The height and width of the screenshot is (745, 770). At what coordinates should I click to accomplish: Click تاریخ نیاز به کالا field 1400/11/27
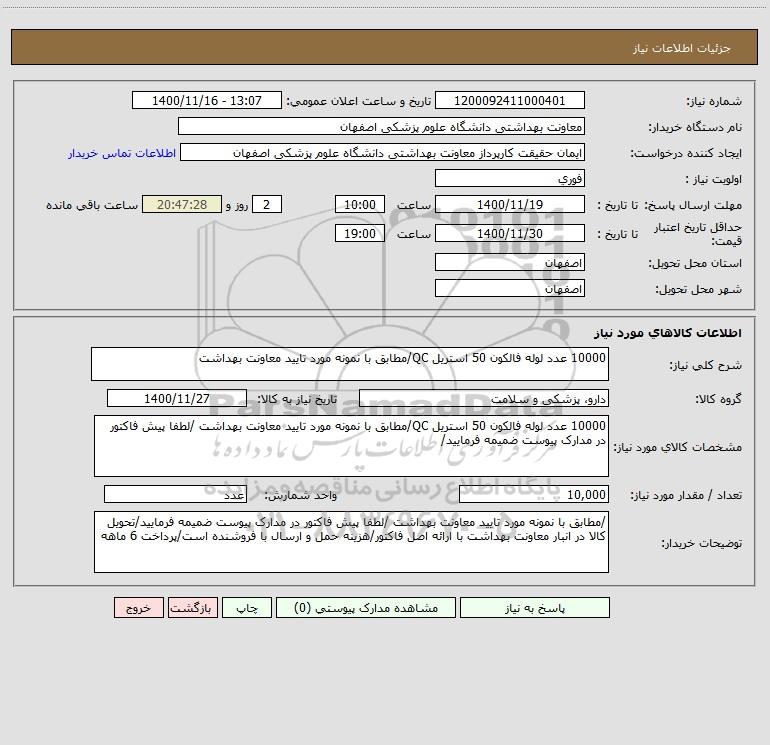(x=177, y=398)
